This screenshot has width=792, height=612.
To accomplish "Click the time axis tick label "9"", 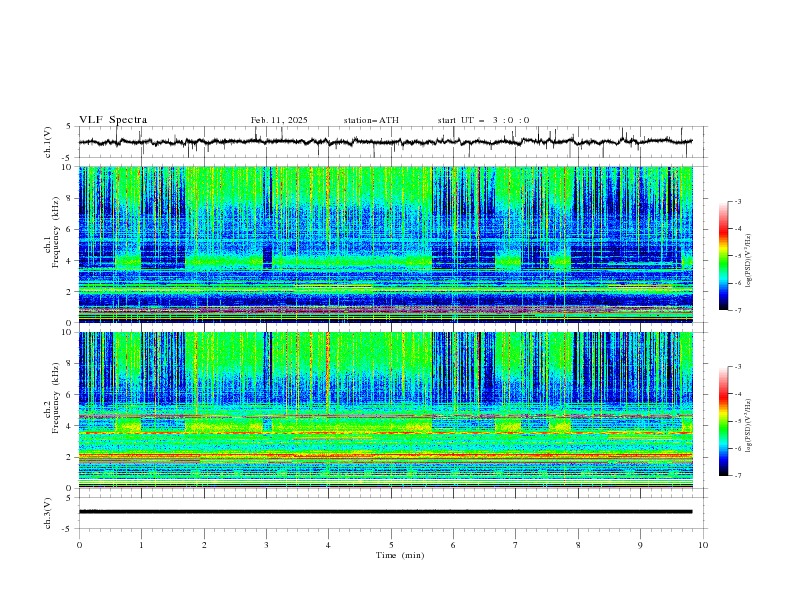I will 640,545.
